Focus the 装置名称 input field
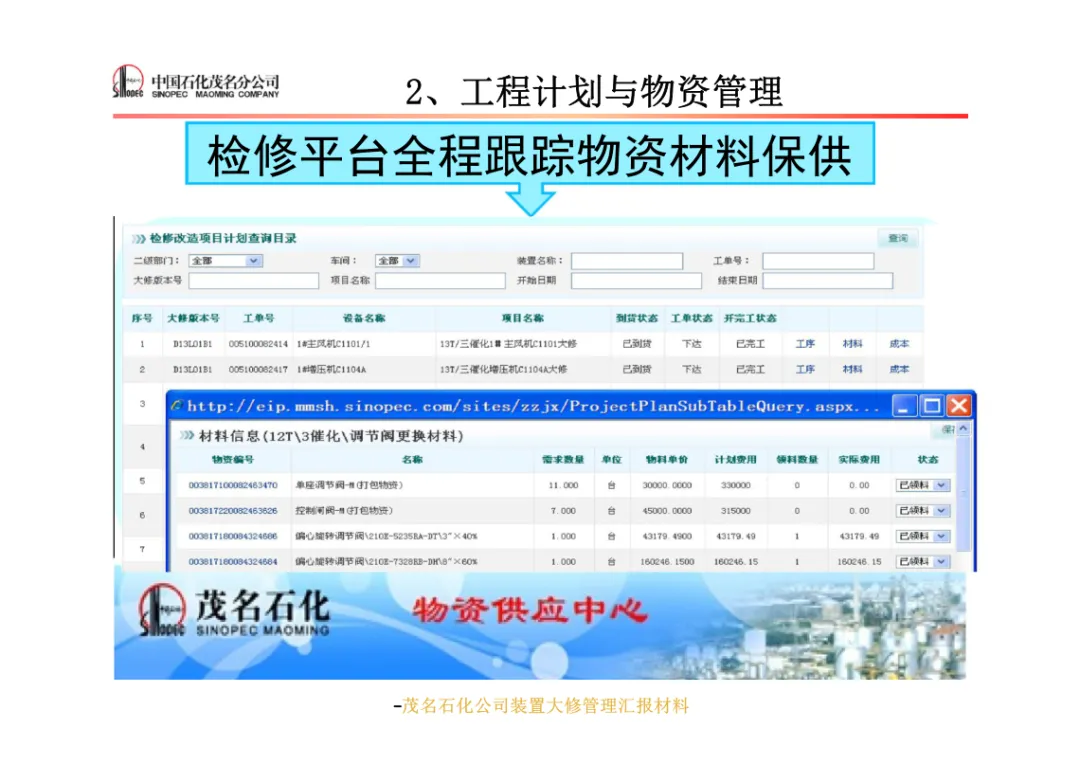The height and width of the screenshot is (765, 1080). click(627, 261)
